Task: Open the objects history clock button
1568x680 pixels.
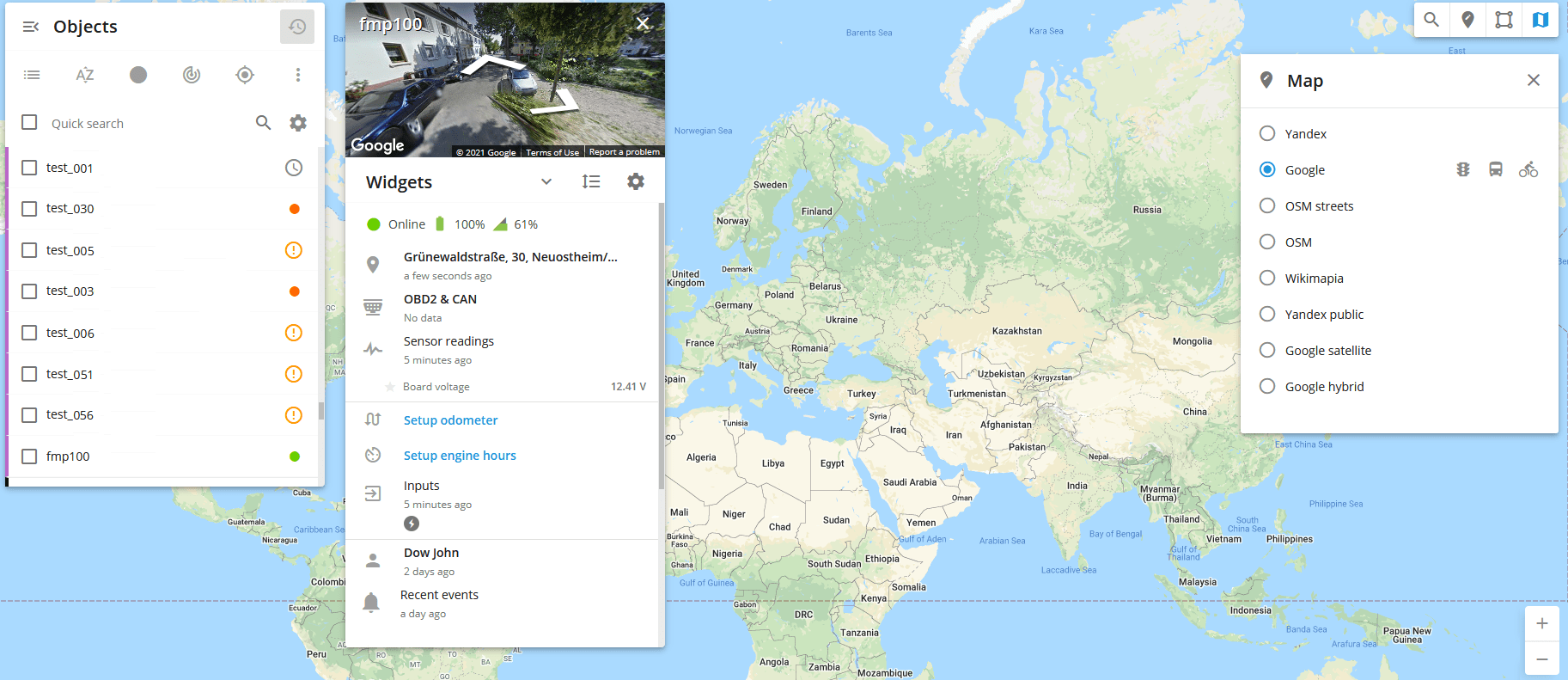Action: 297,27
